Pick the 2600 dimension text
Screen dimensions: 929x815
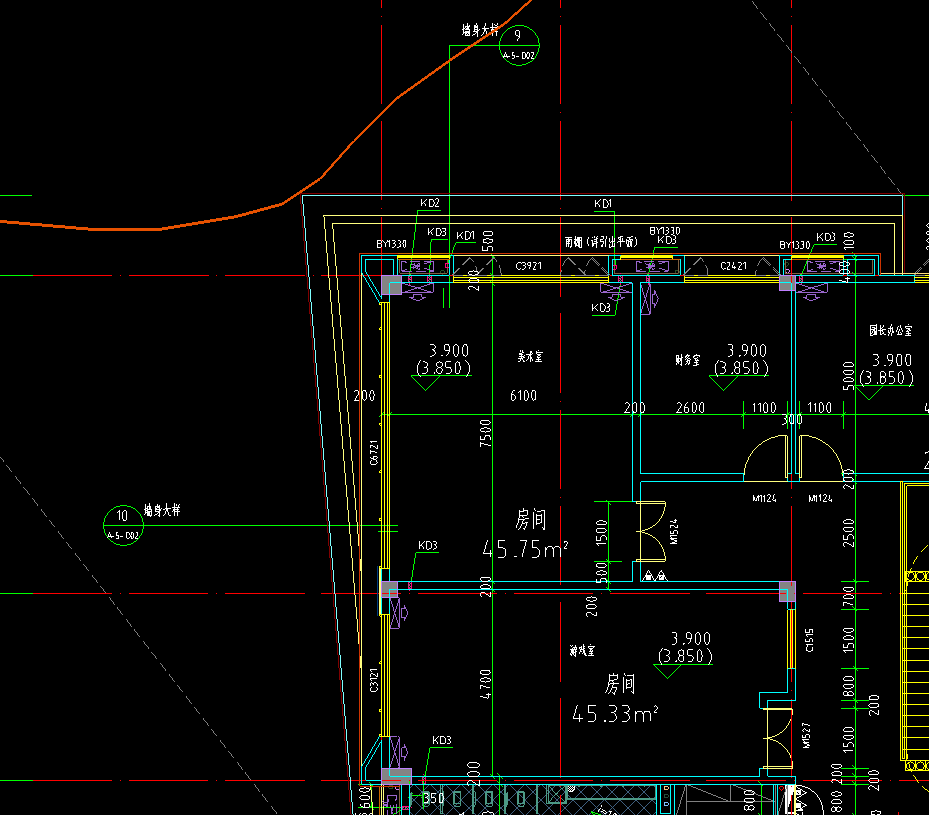690,408
